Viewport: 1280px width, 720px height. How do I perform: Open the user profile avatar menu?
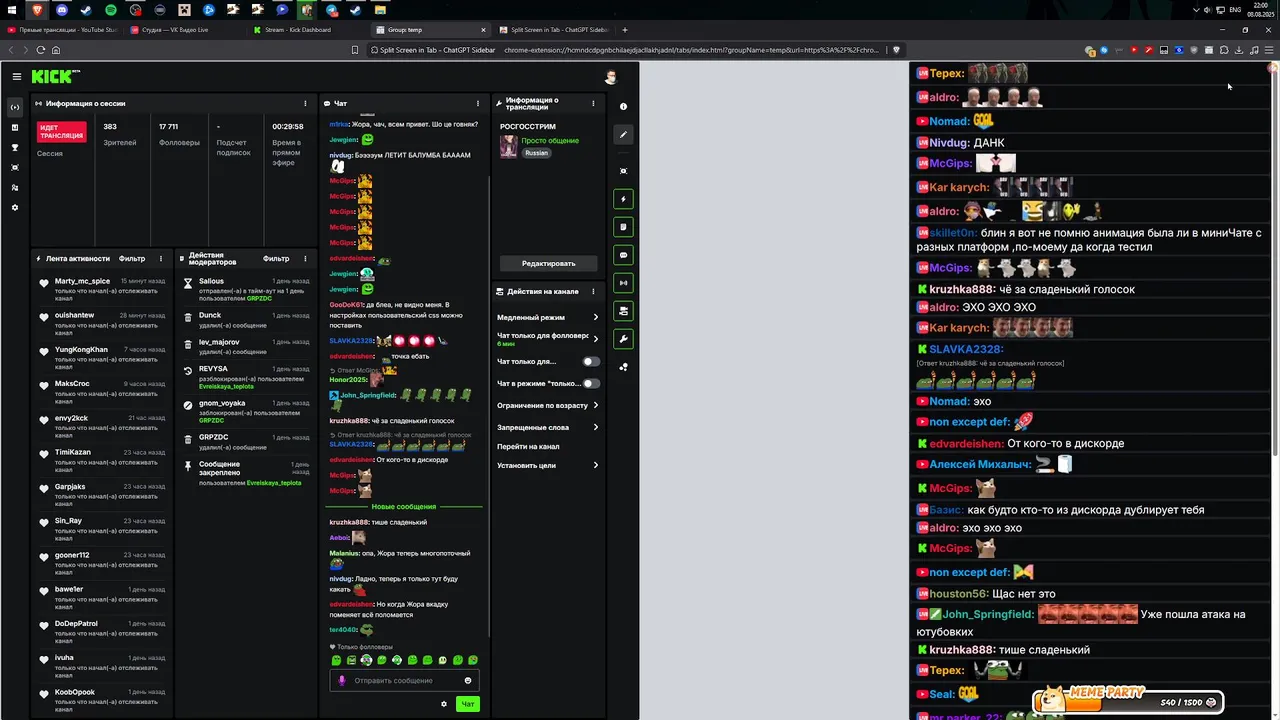tap(610, 77)
